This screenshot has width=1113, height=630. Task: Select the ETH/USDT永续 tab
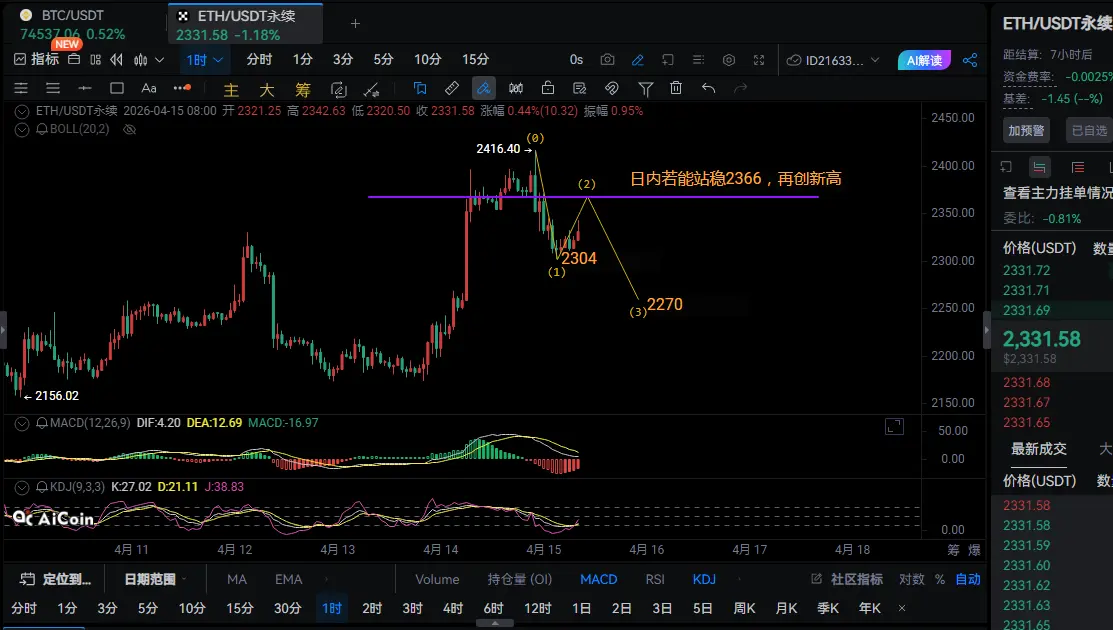click(245, 24)
